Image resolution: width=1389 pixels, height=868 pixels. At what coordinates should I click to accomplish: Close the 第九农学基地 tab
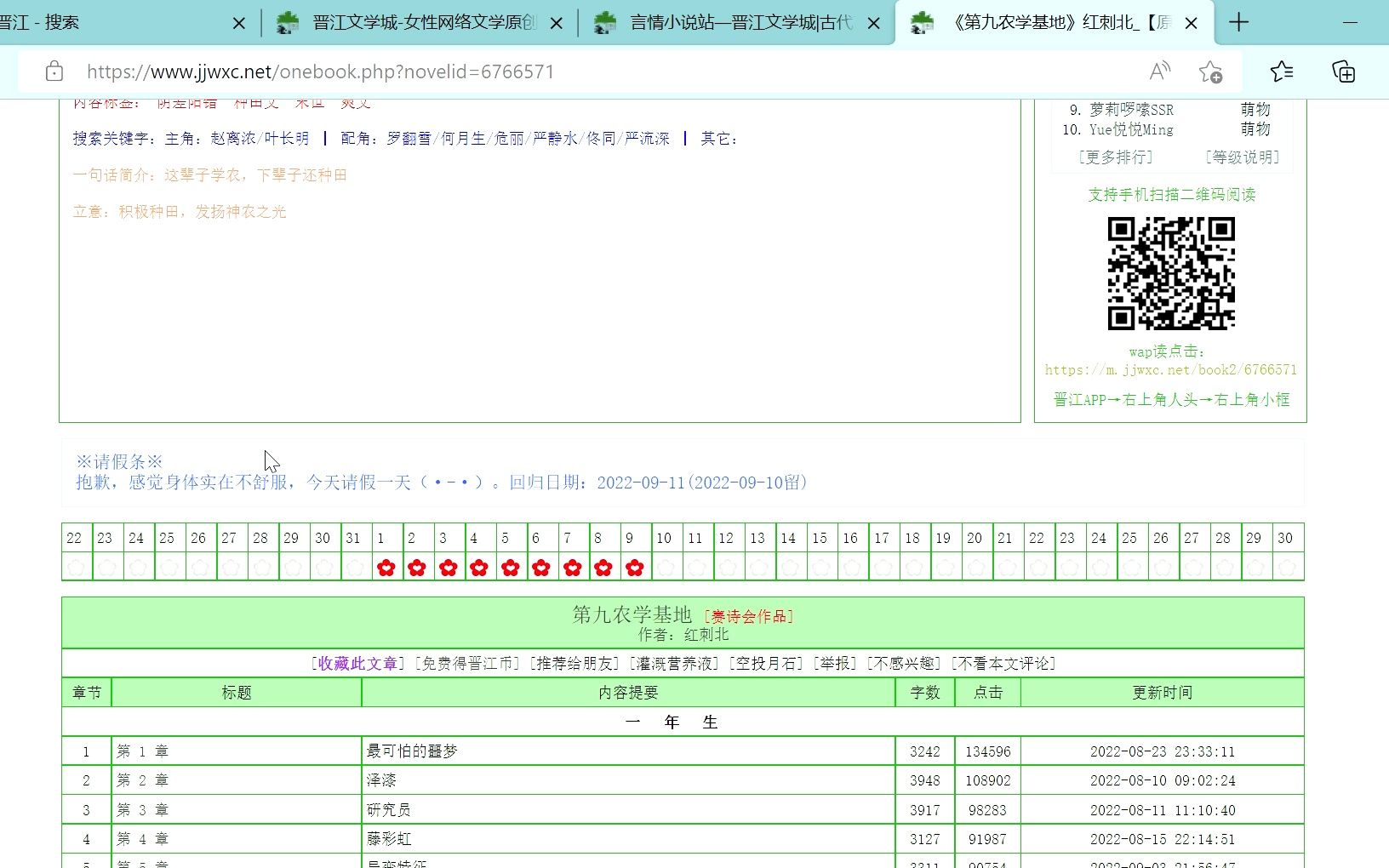(x=1192, y=24)
